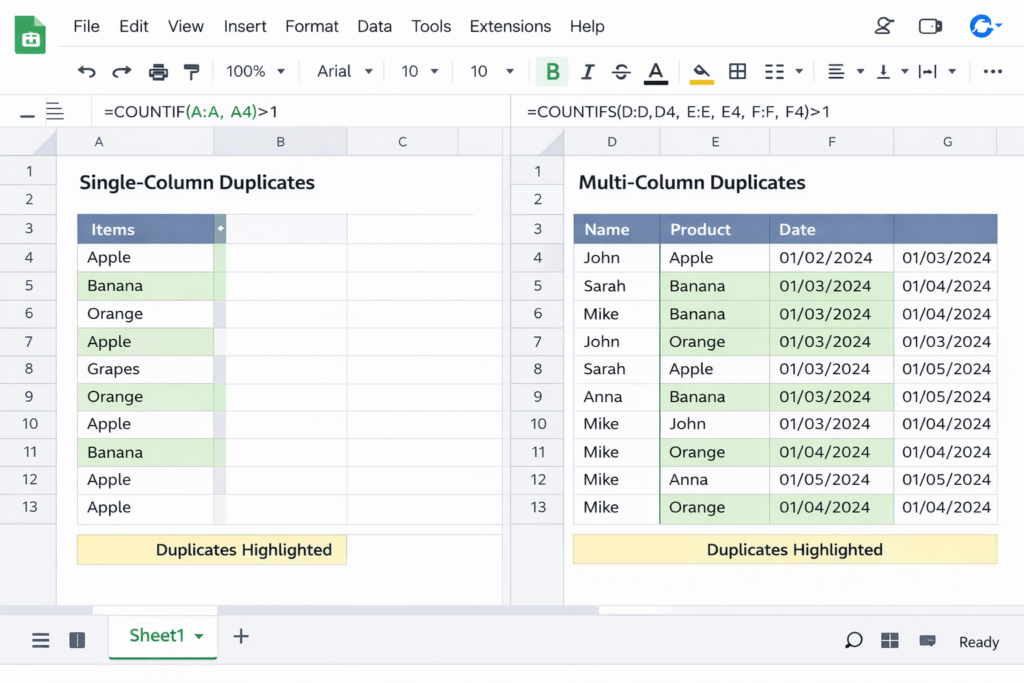This screenshot has height=683, width=1024.
Task: Click the redo arrow icon
Action: click(x=122, y=71)
